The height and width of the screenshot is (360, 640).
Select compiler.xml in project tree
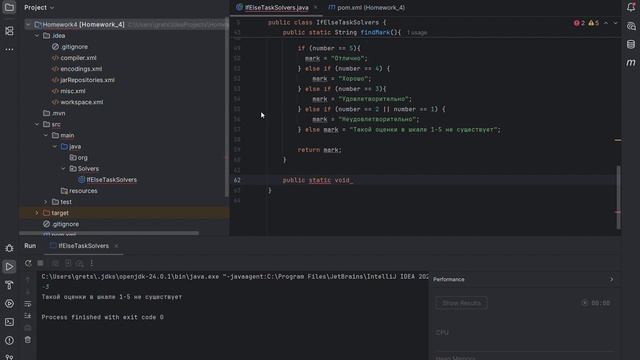pos(78,58)
